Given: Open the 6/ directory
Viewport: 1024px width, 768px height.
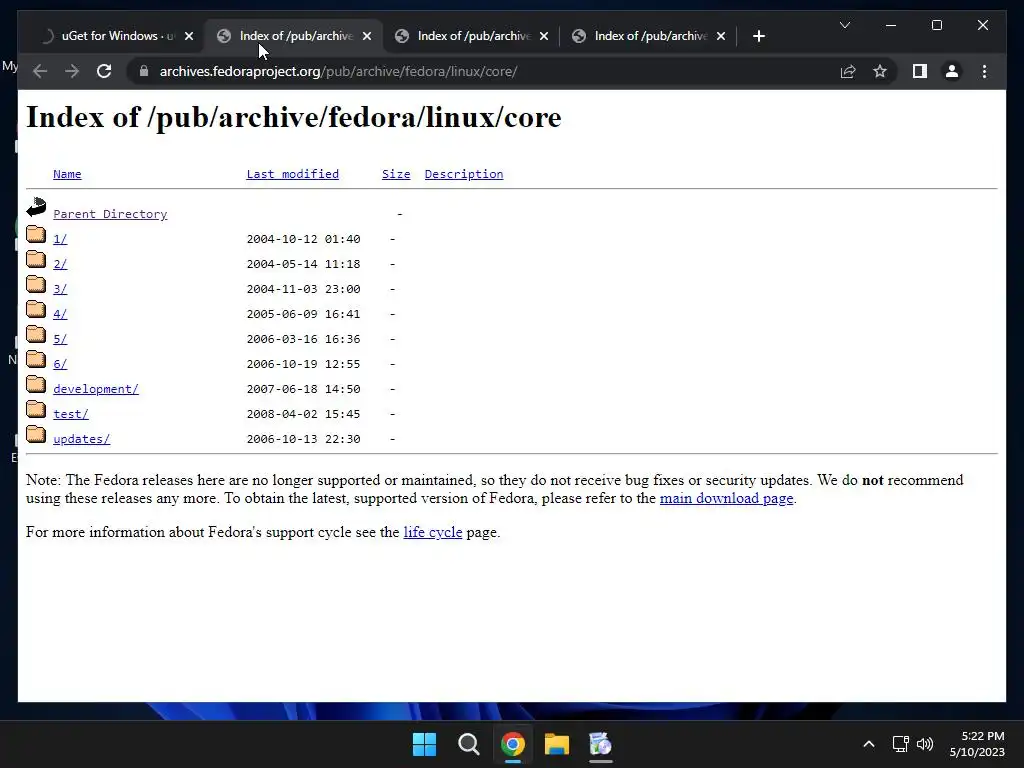Looking at the screenshot, I should pyautogui.click(x=59, y=364).
